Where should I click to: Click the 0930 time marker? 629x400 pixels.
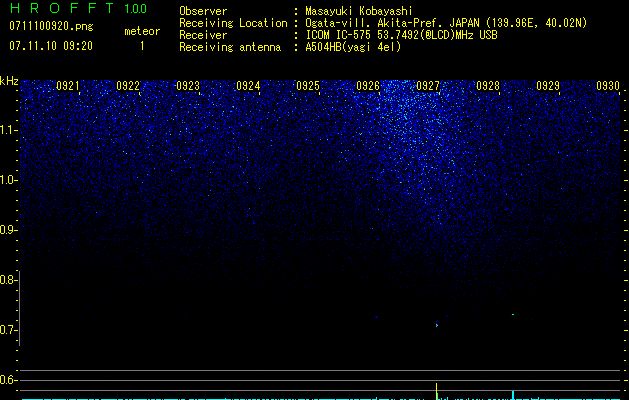tap(608, 86)
